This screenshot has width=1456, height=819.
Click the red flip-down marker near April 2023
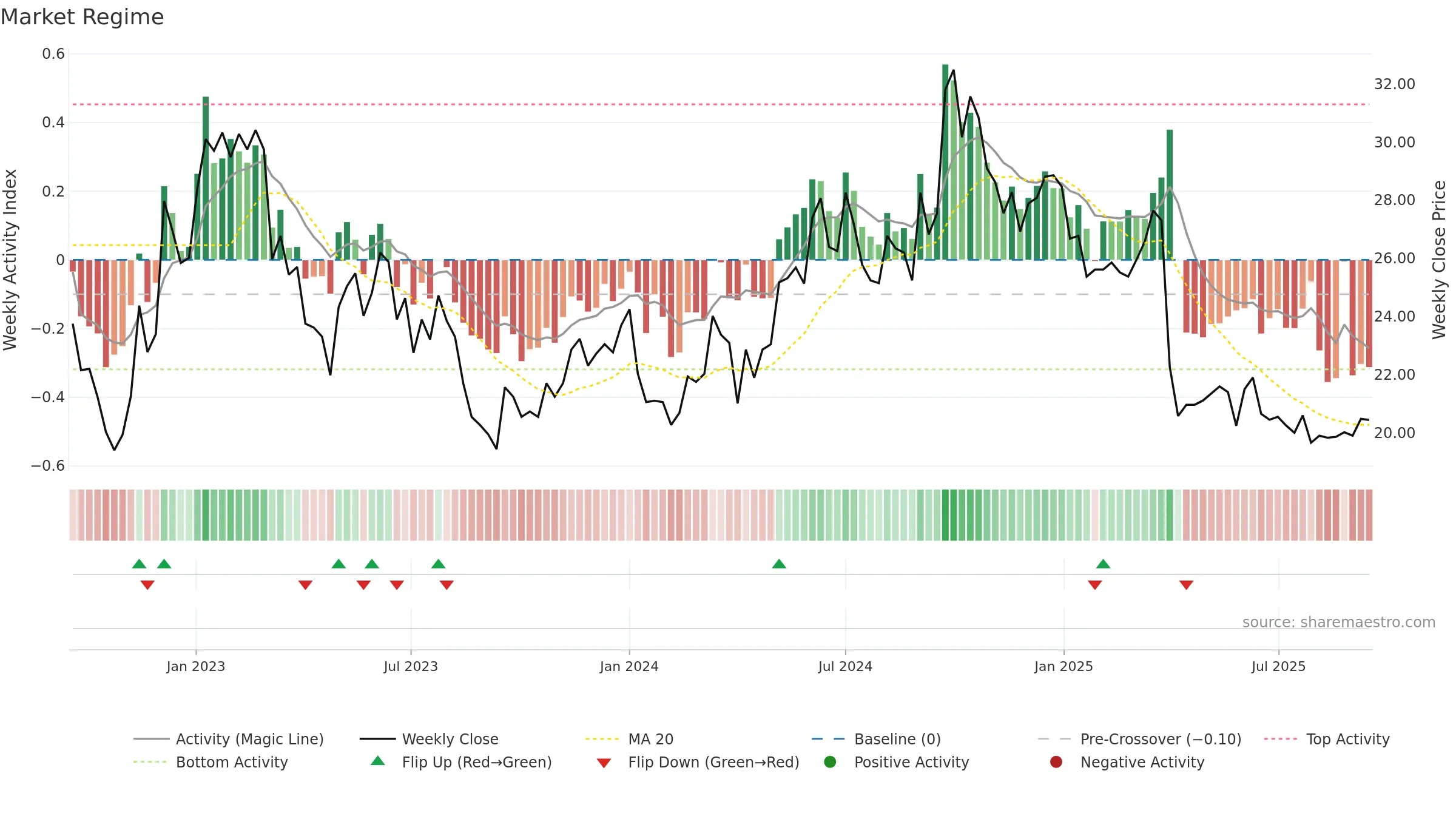click(305, 585)
